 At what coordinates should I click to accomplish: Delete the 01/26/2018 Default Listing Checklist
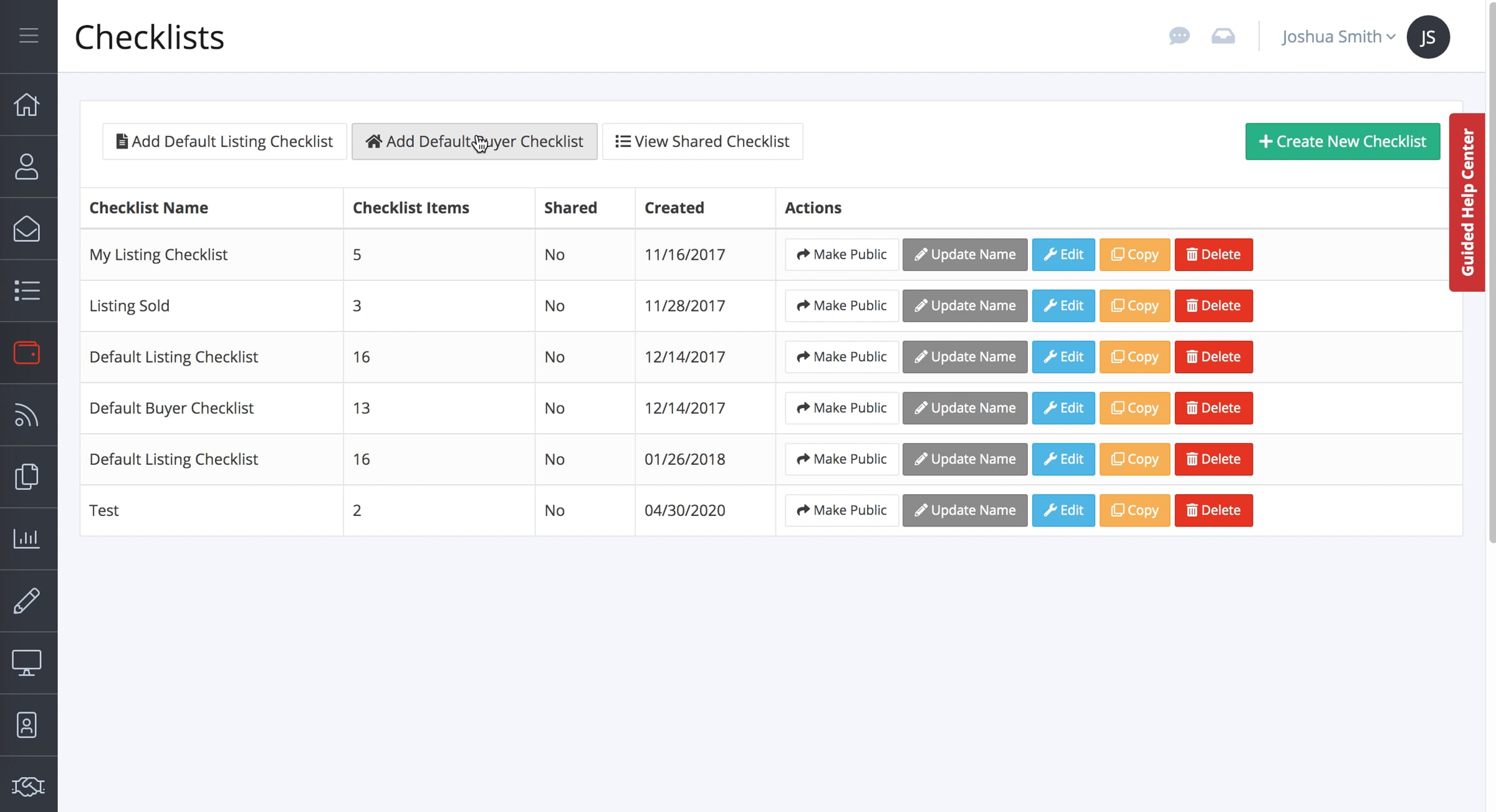pos(1214,459)
